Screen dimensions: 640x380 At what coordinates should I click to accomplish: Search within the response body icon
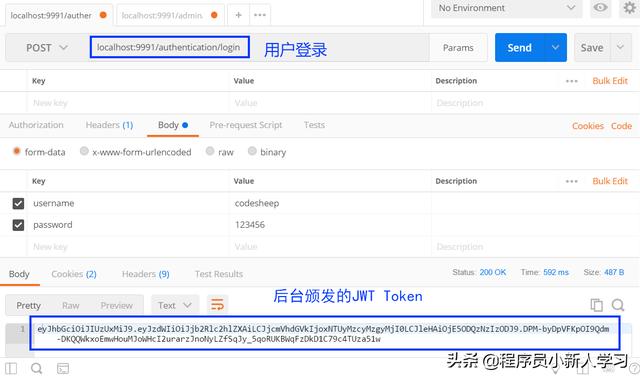(618, 304)
